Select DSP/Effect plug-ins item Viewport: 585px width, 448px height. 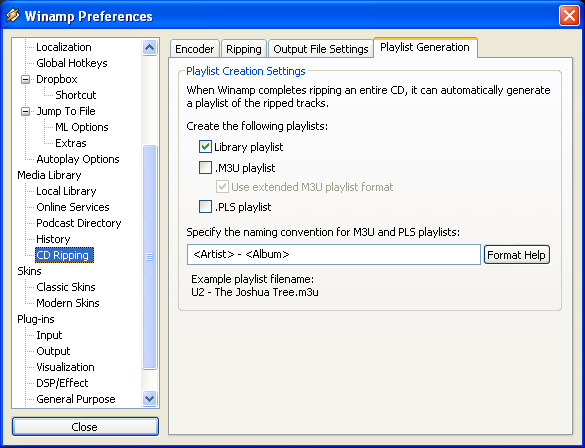[62, 383]
